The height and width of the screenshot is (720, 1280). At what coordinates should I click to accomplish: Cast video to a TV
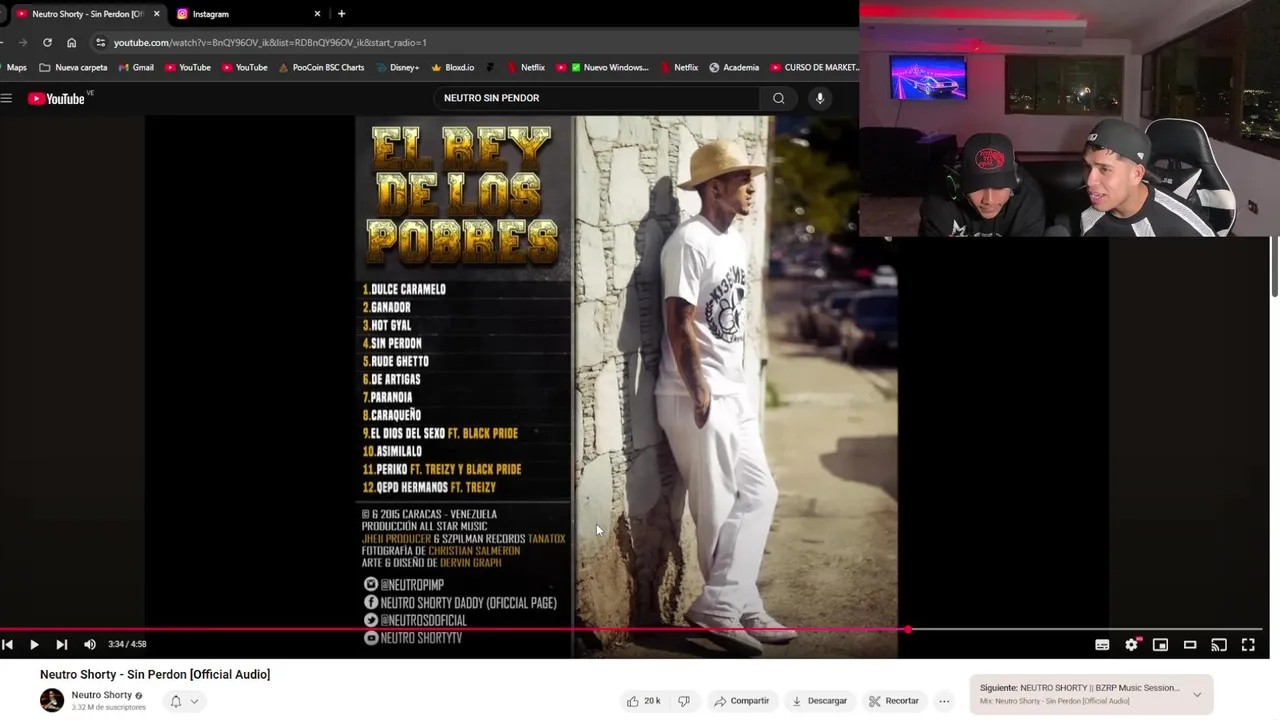(1219, 645)
